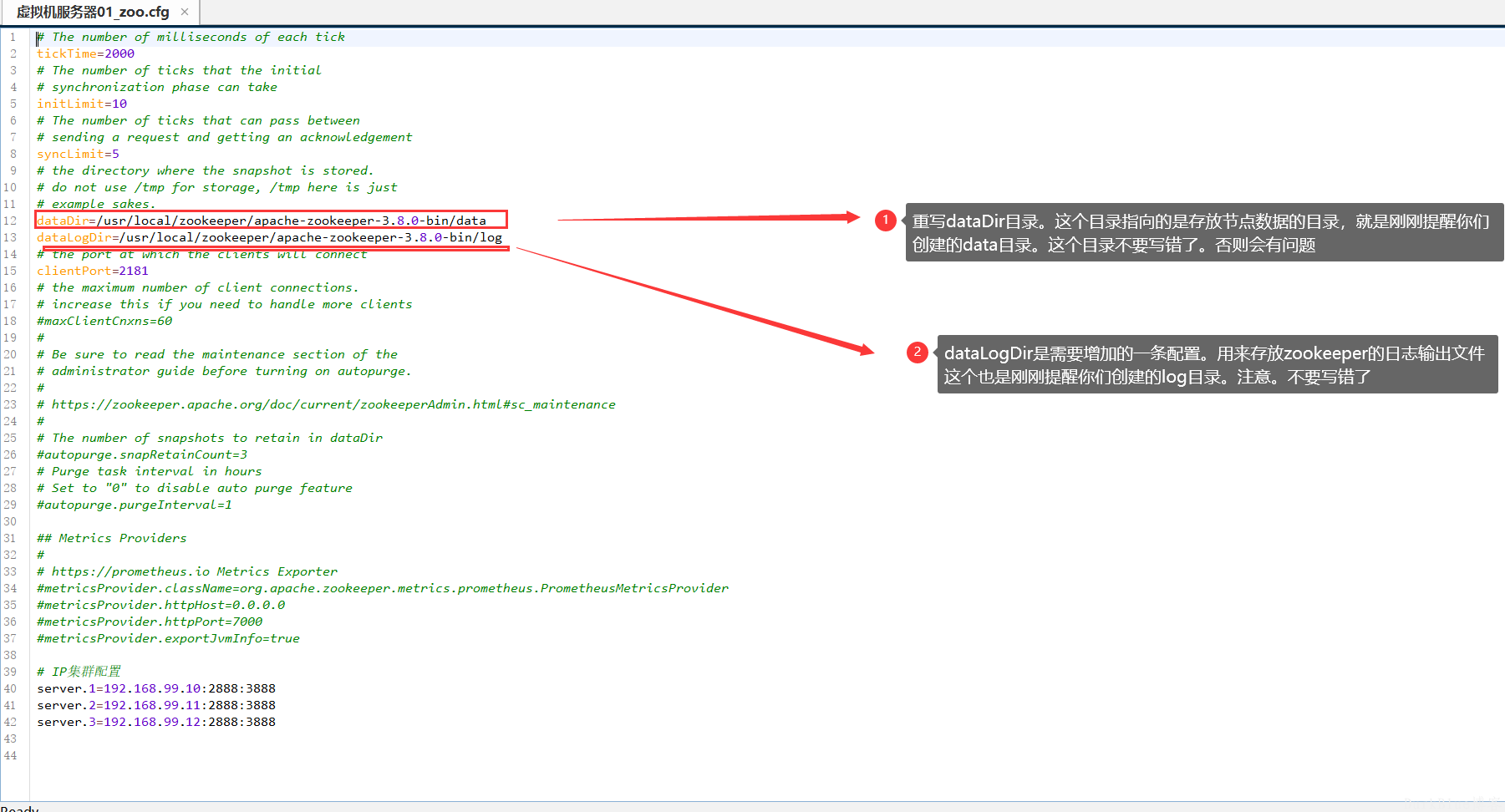Click the #metricsProvider.httpPort=7000 line

(x=150, y=622)
